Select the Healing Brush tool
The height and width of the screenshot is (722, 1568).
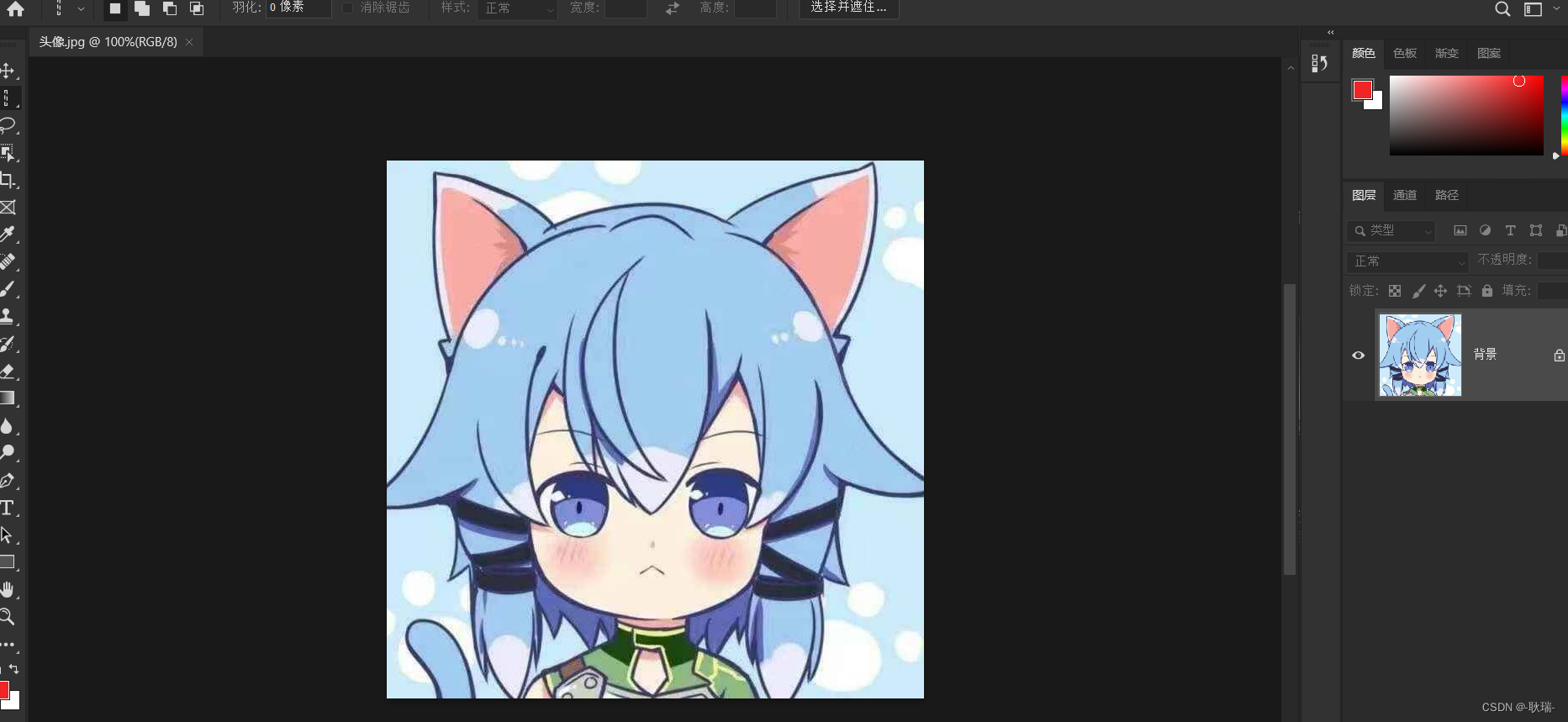pyautogui.click(x=8, y=261)
